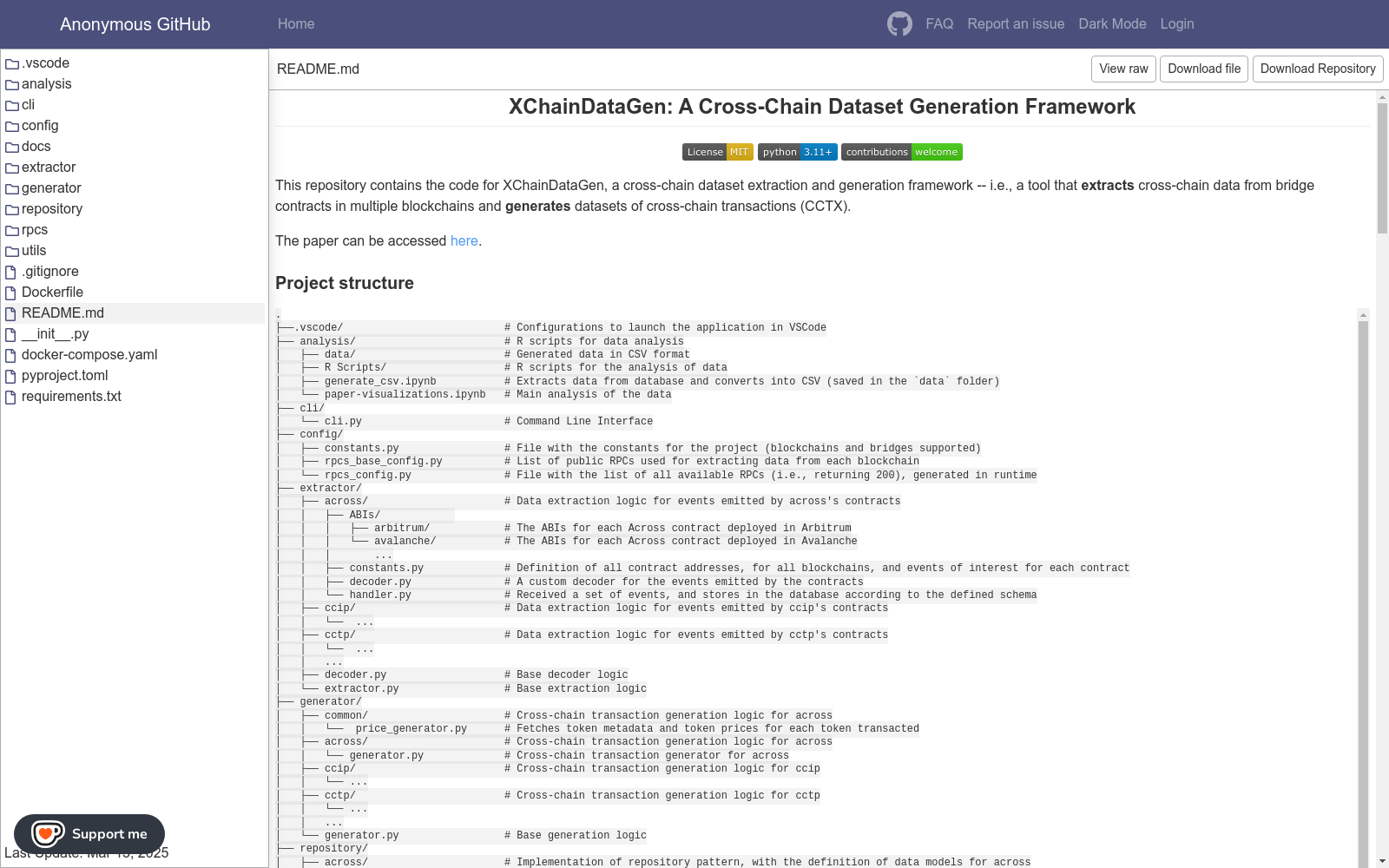Click the folder icon beside config
The image size is (1389, 868).
12,126
